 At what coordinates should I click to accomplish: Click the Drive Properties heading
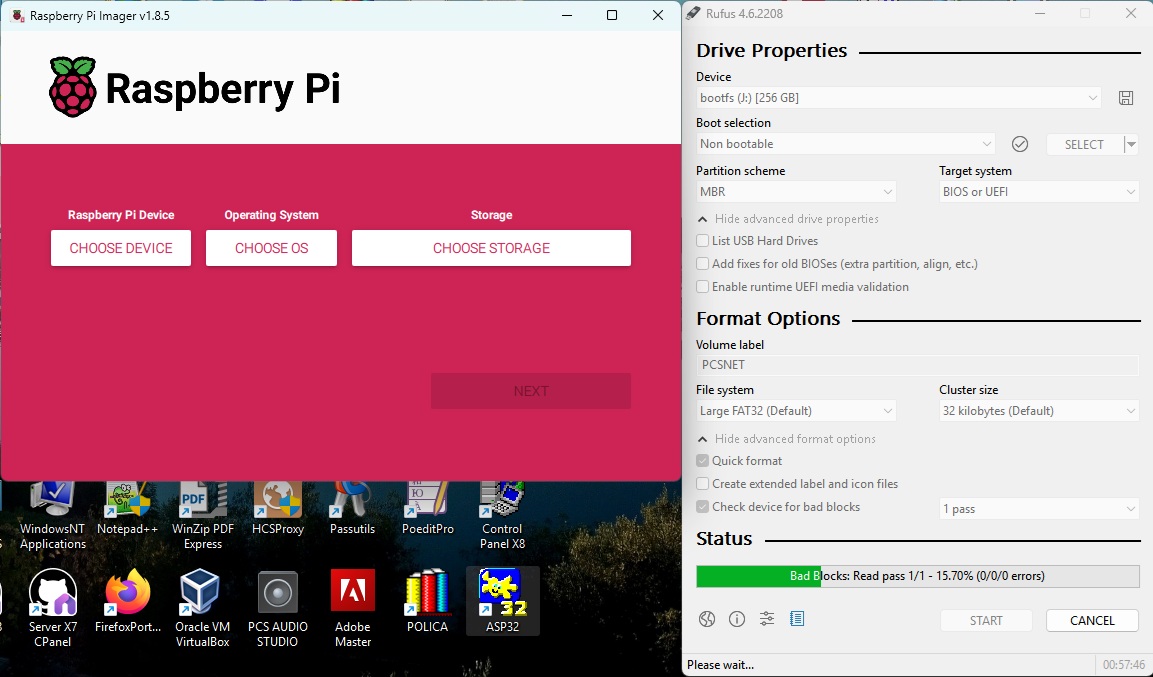(771, 50)
